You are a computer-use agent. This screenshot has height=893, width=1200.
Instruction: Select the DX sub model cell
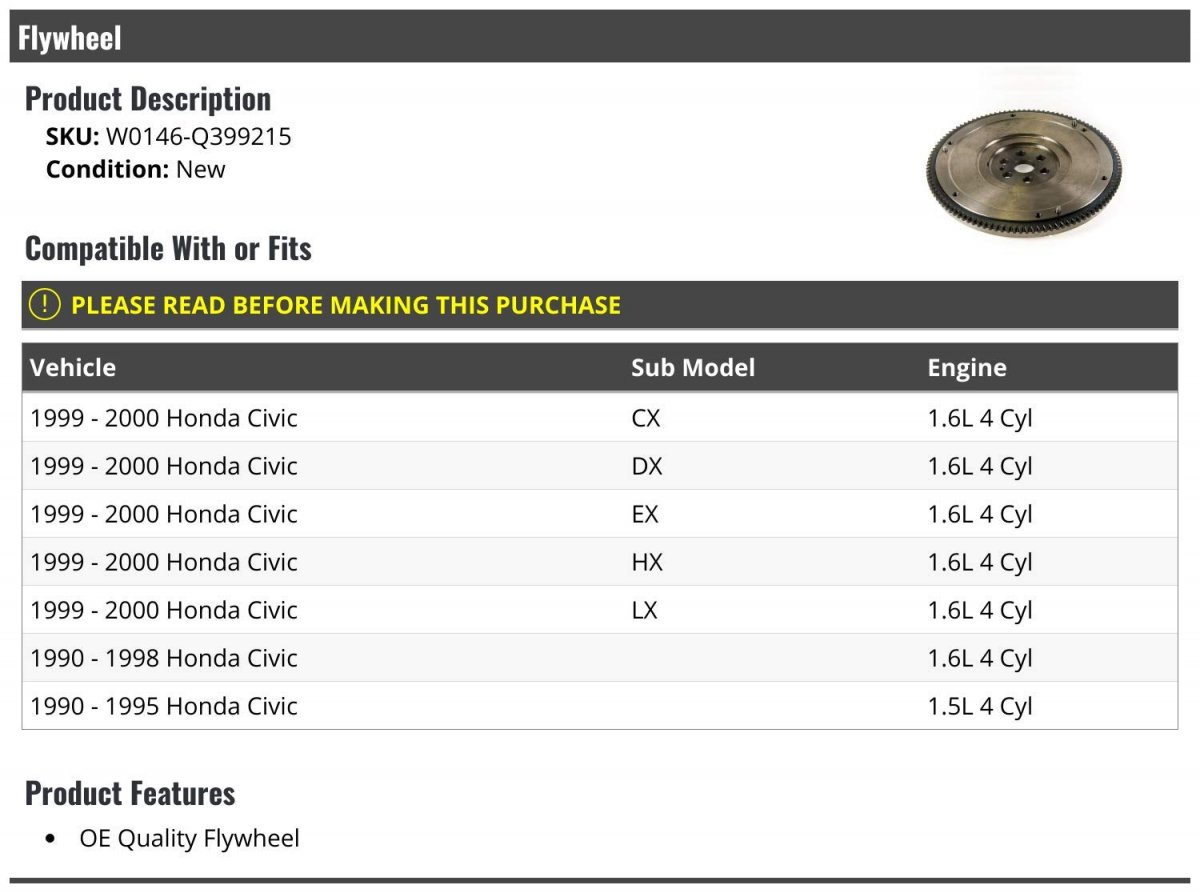[x=647, y=466]
